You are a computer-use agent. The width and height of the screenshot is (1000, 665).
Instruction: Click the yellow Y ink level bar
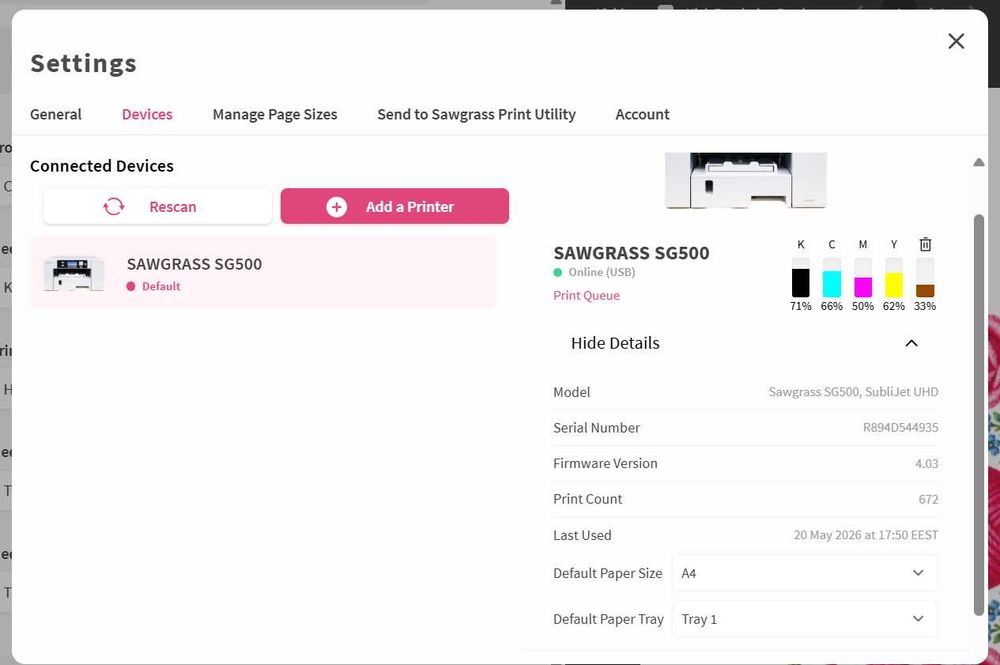click(893, 277)
